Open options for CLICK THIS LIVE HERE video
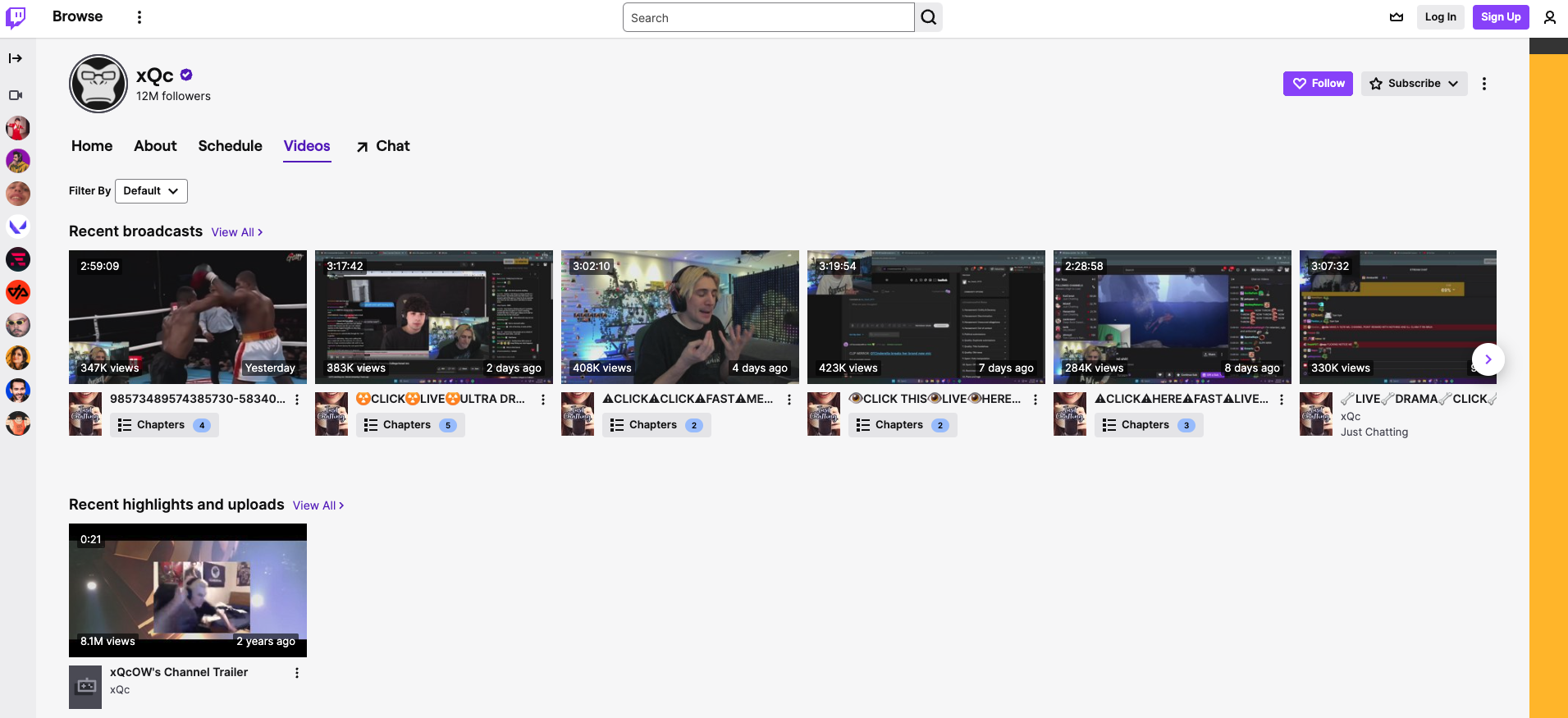 [1035, 400]
